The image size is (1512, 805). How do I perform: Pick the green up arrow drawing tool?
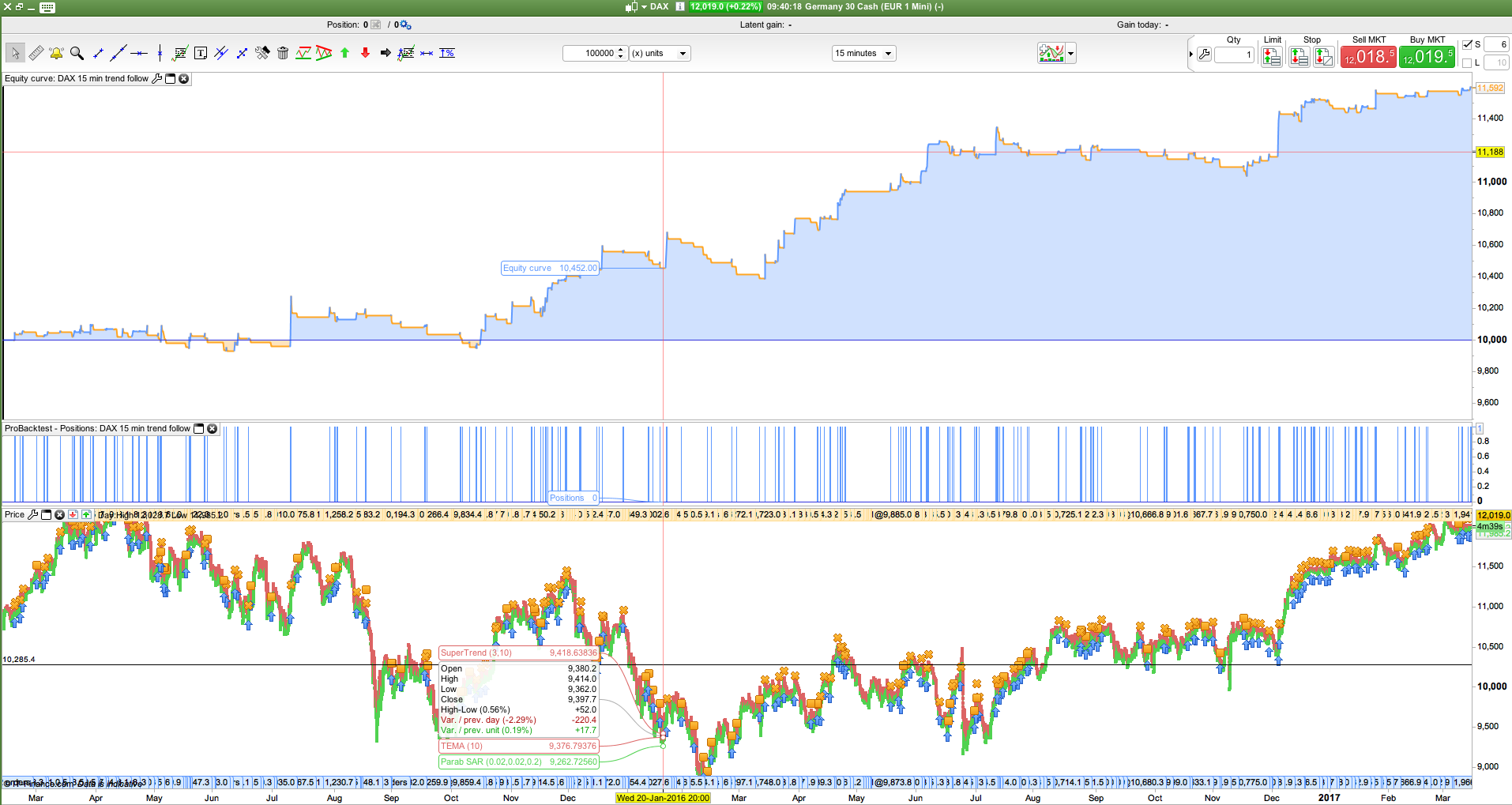click(x=344, y=53)
